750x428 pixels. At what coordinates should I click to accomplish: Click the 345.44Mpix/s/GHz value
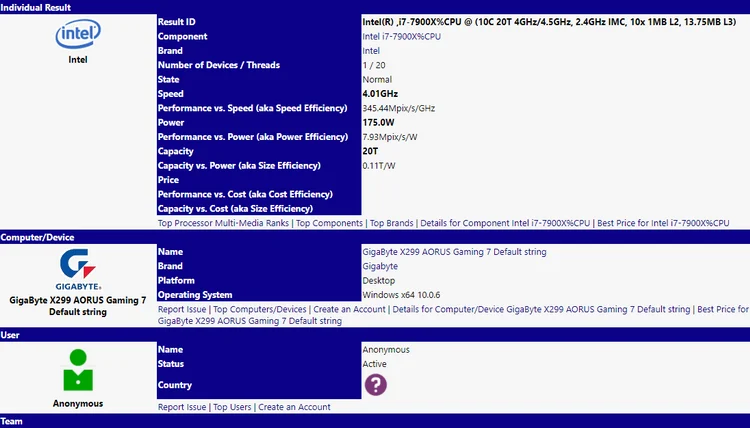click(398, 108)
